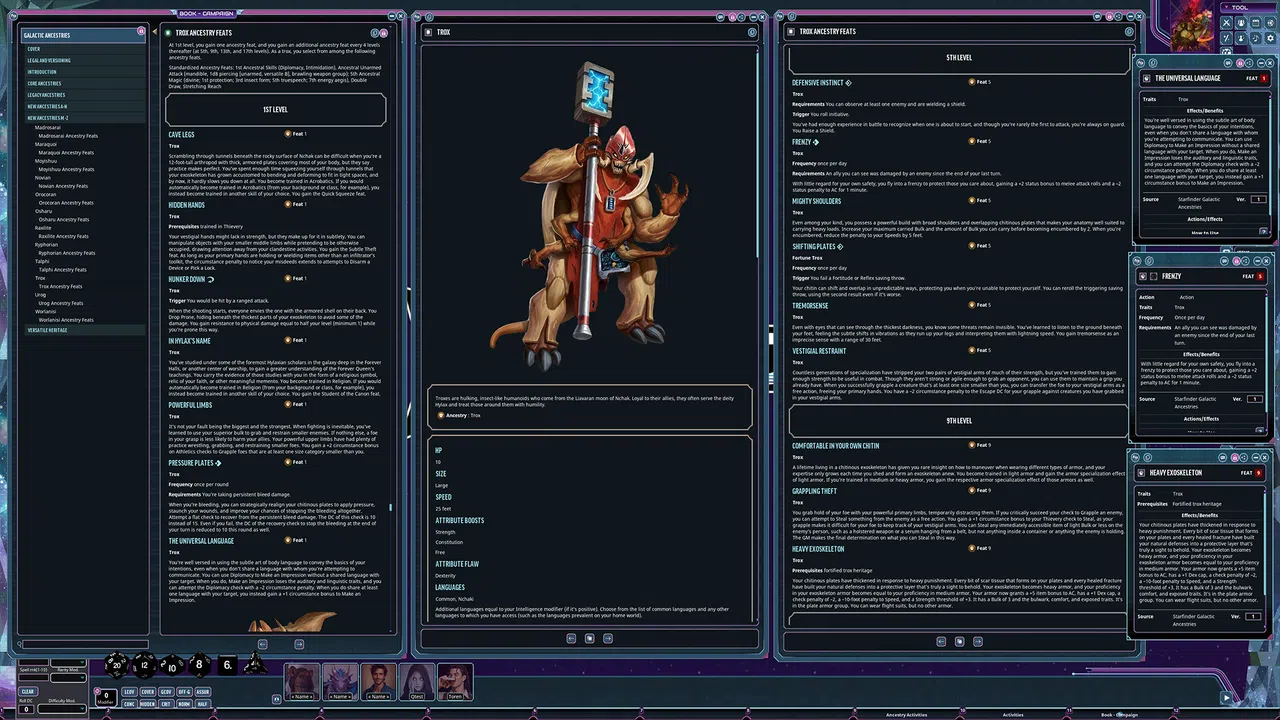Open the Difficulty Mod dropdown

pos(62,709)
